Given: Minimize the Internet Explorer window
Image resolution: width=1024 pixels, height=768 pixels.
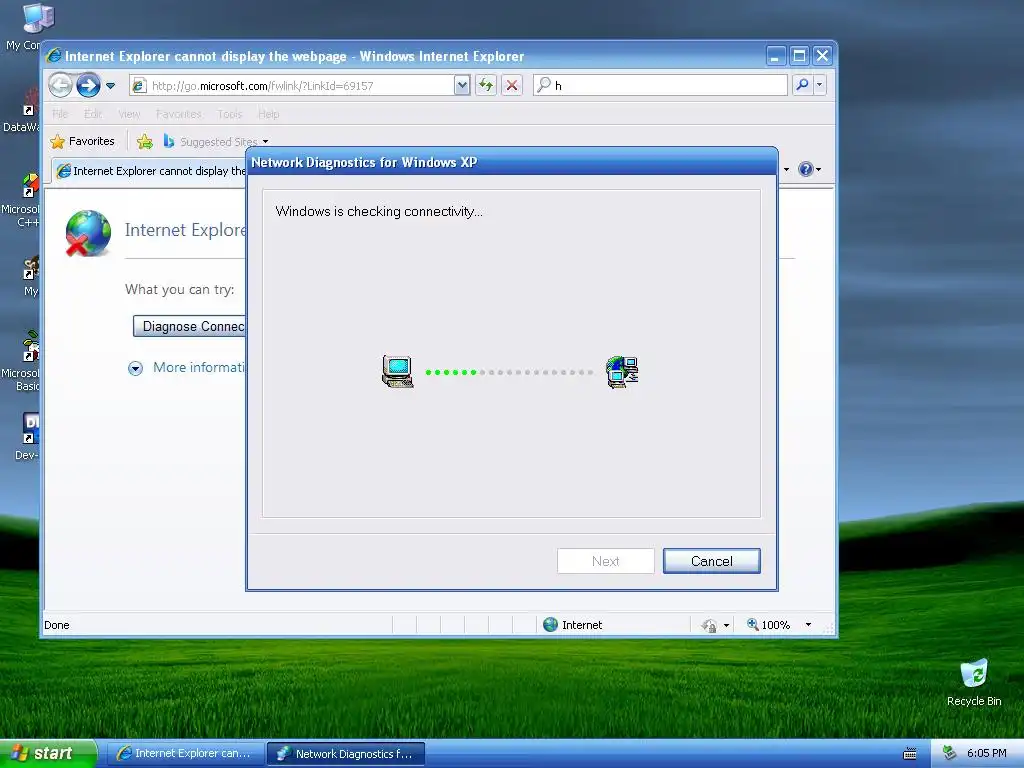Looking at the screenshot, I should [x=775, y=56].
